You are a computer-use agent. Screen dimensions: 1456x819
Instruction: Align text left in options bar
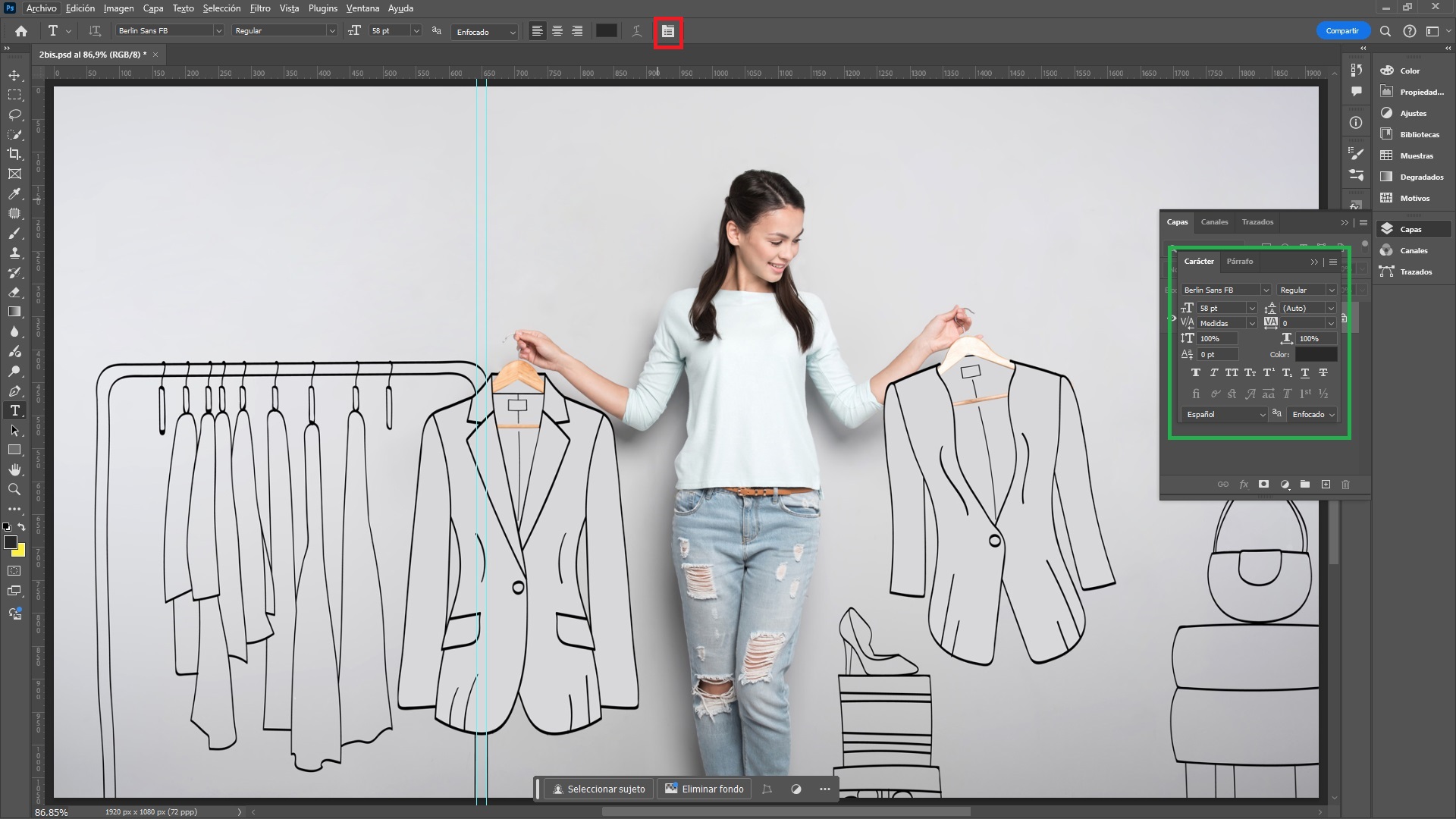coord(538,31)
